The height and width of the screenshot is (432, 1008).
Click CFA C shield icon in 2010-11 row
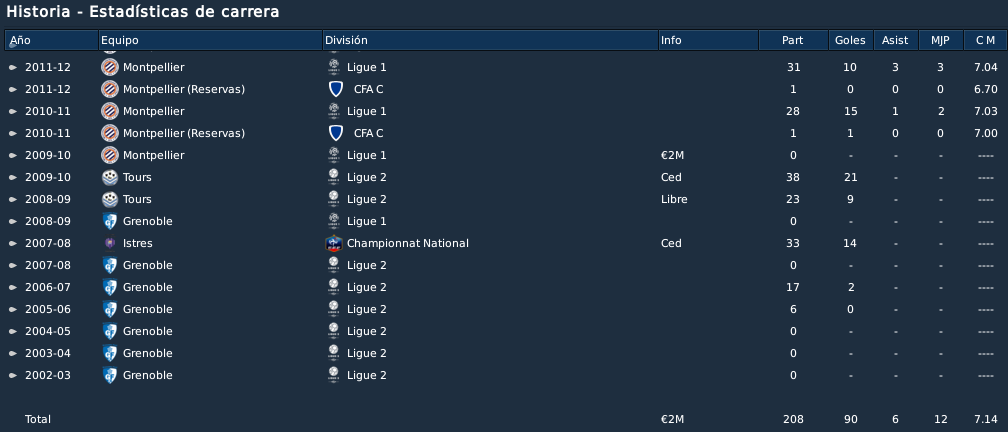(x=336, y=133)
